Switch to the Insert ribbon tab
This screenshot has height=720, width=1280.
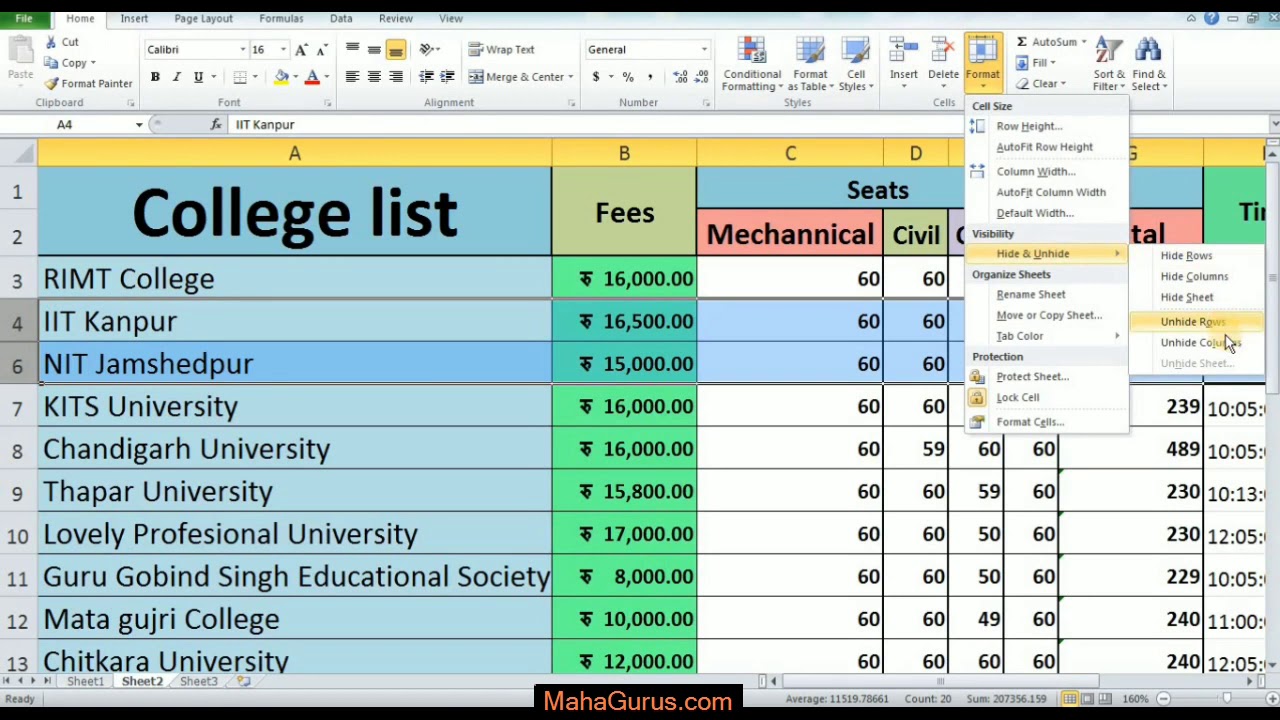click(x=134, y=18)
